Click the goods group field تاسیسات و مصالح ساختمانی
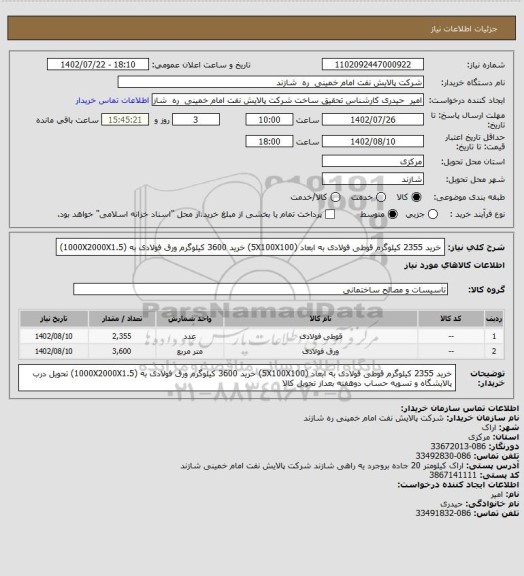Screen dimensions: 524x576 pos(260,289)
